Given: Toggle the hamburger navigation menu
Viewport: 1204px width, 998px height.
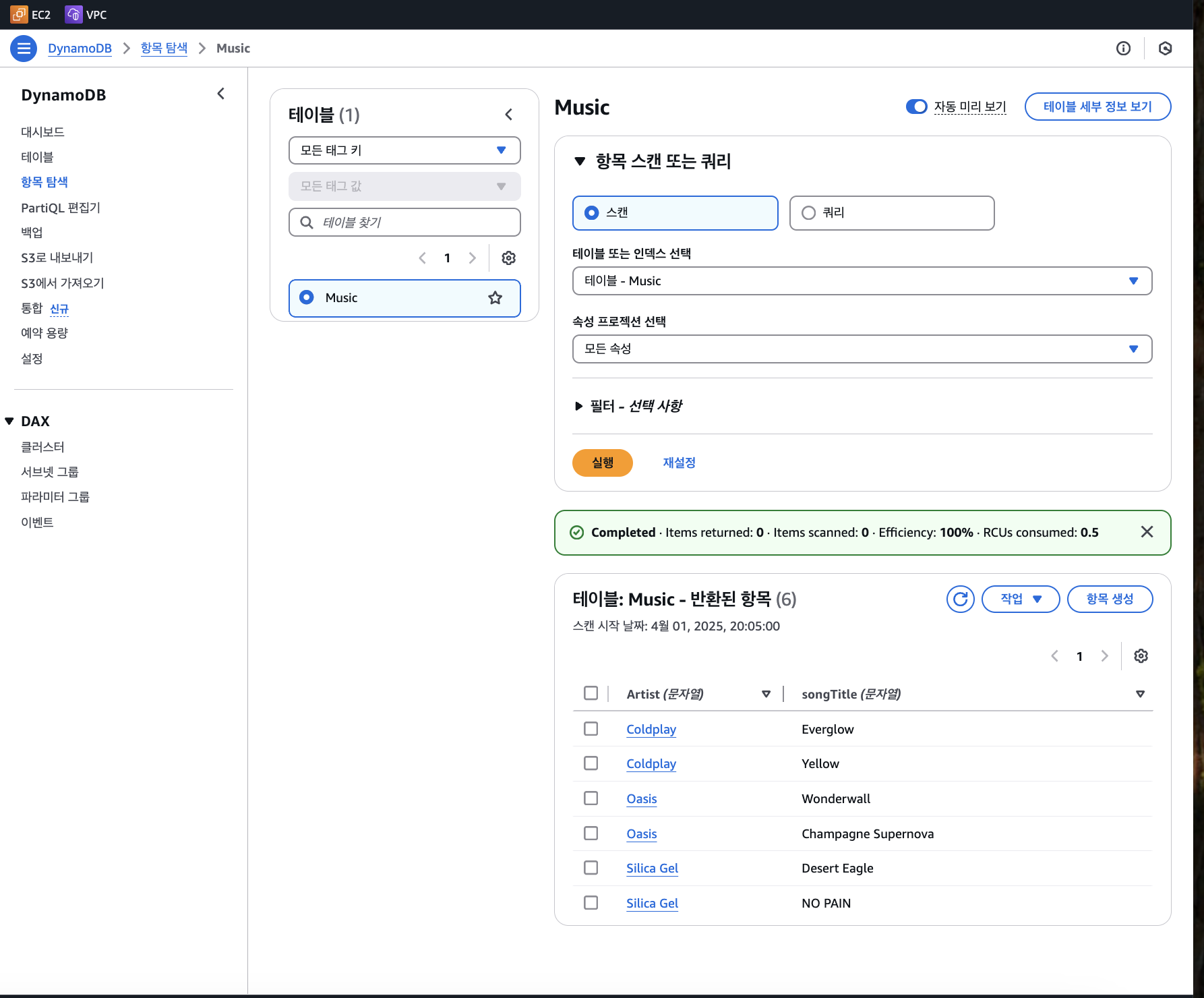Looking at the screenshot, I should tap(24, 49).
